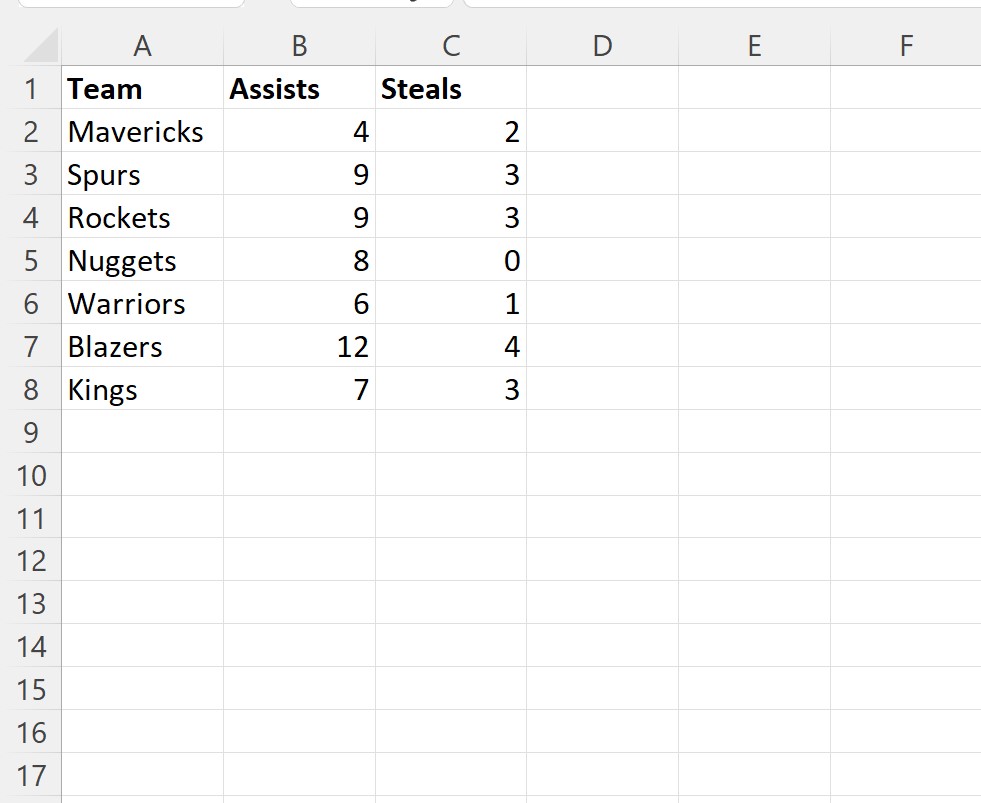Click the Assists header cell
The width and height of the screenshot is (981, 803).
(300, 88)
